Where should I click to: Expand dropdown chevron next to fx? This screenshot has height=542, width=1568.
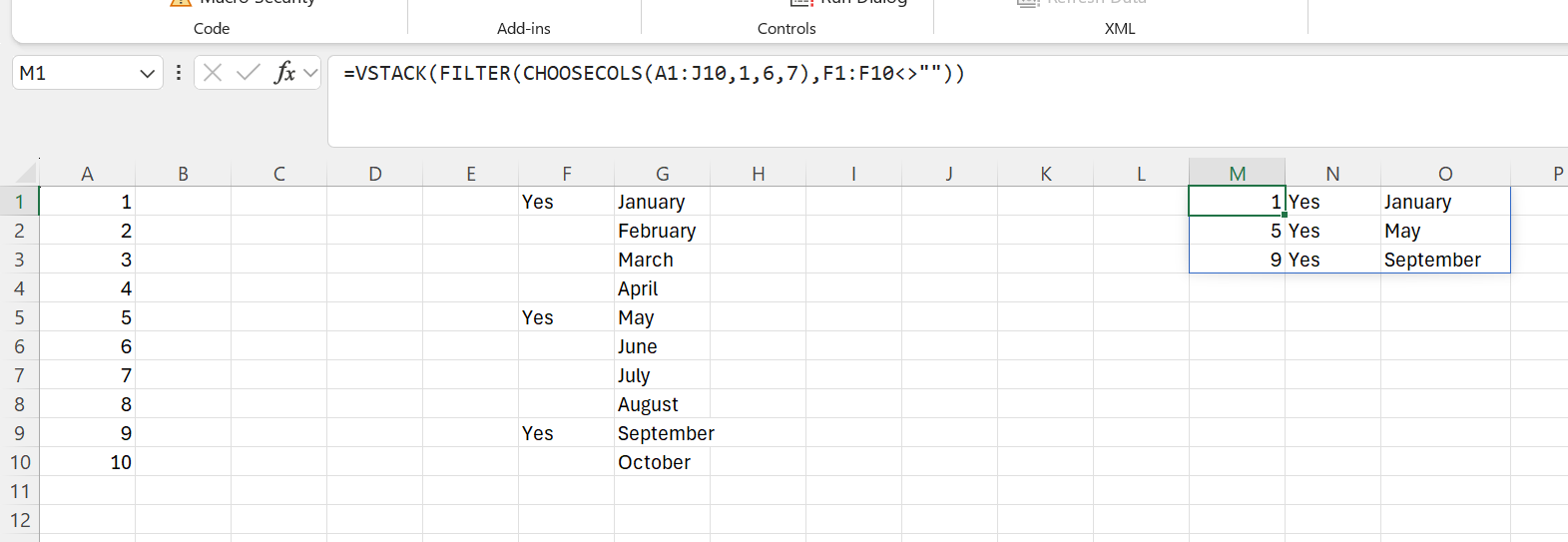(x=310, y=73)
